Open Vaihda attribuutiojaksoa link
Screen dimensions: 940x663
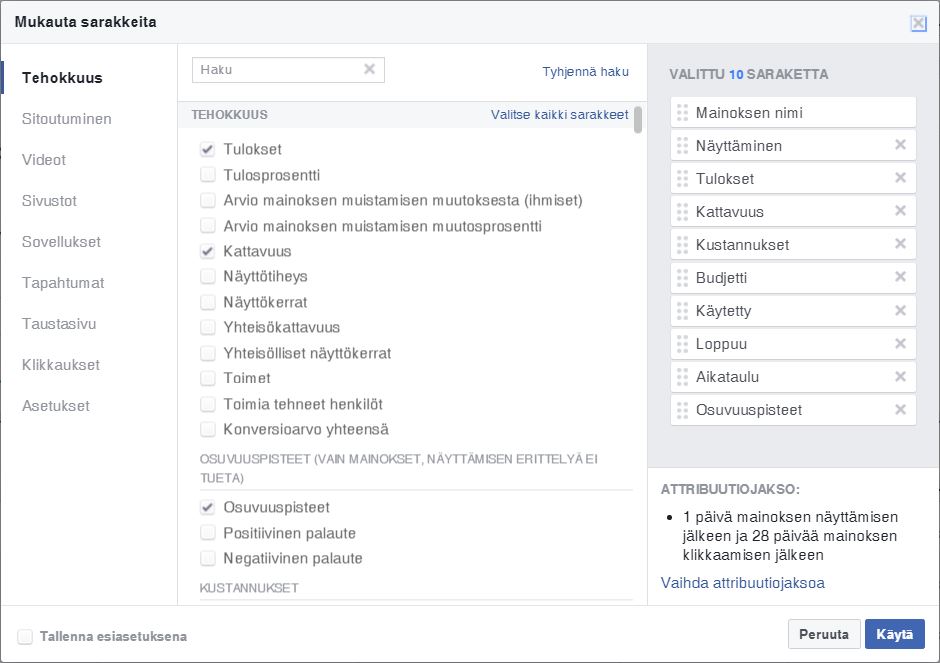tap(743, 583)
